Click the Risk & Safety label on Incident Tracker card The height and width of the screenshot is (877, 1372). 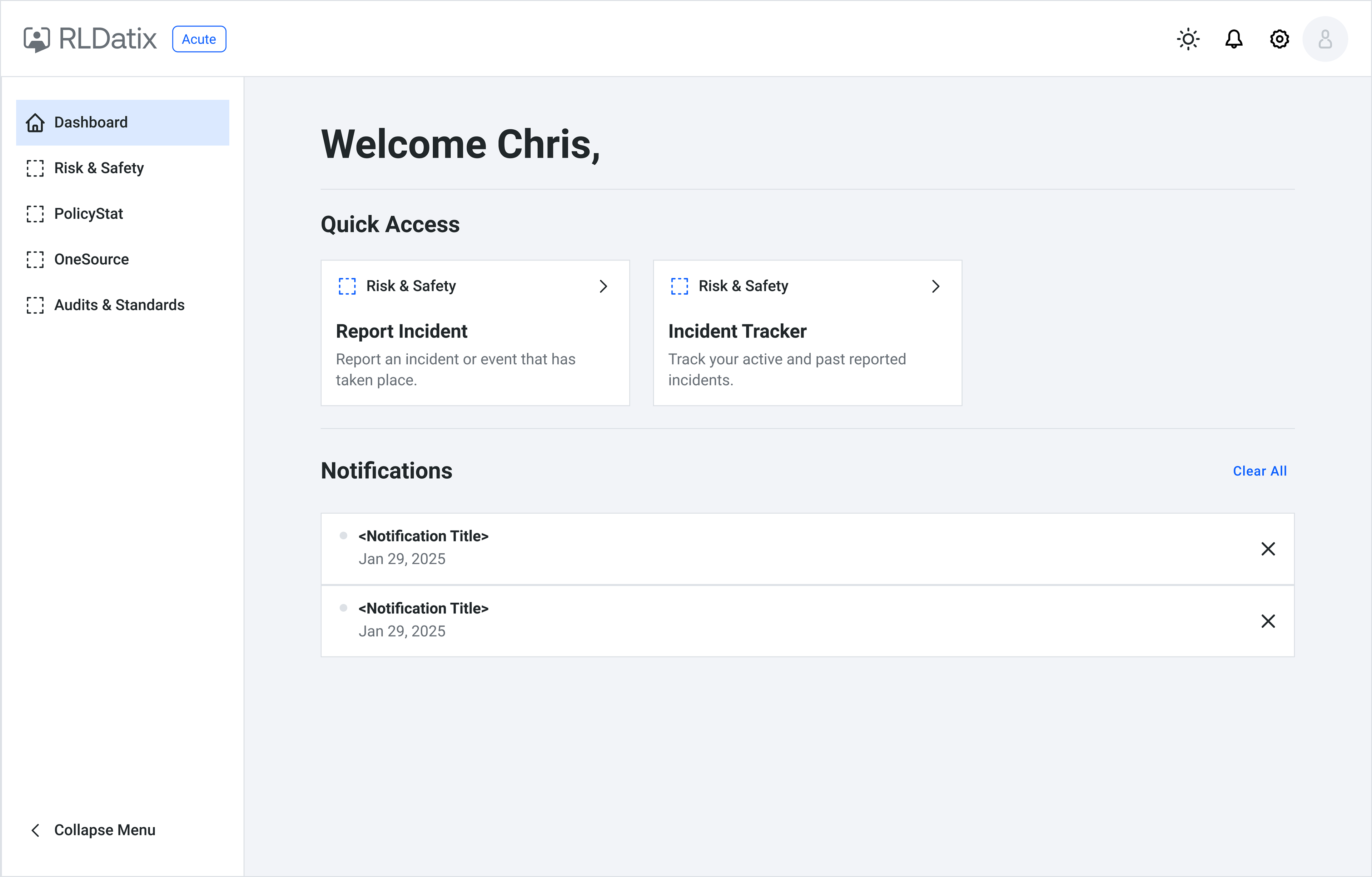point(743,286)
